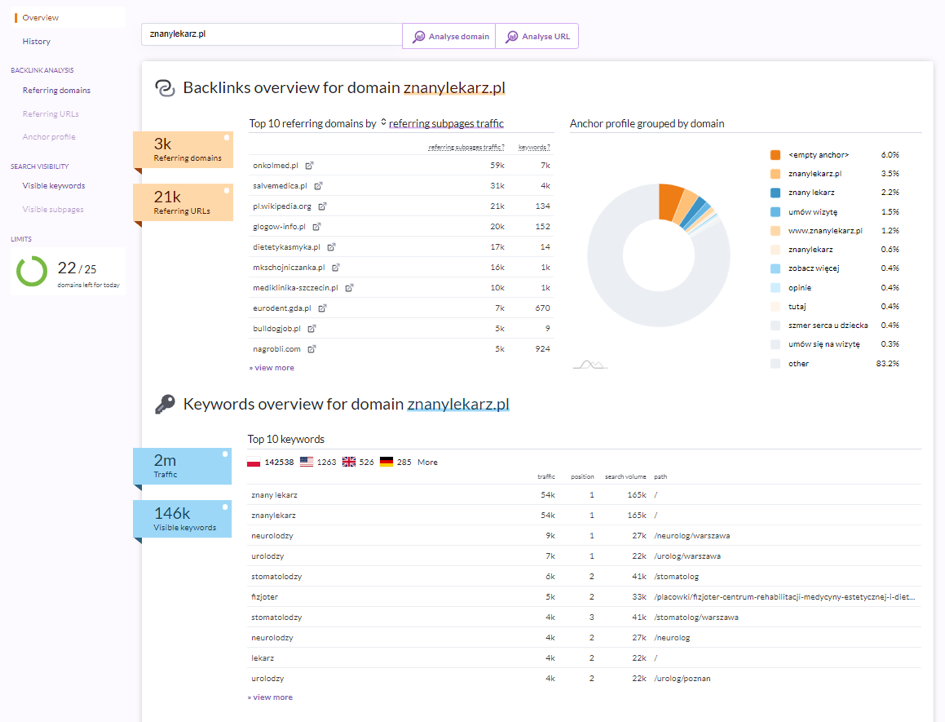Click the znanylekarz.pl legend swatch
945x722 pixels.
click(776, 174)
